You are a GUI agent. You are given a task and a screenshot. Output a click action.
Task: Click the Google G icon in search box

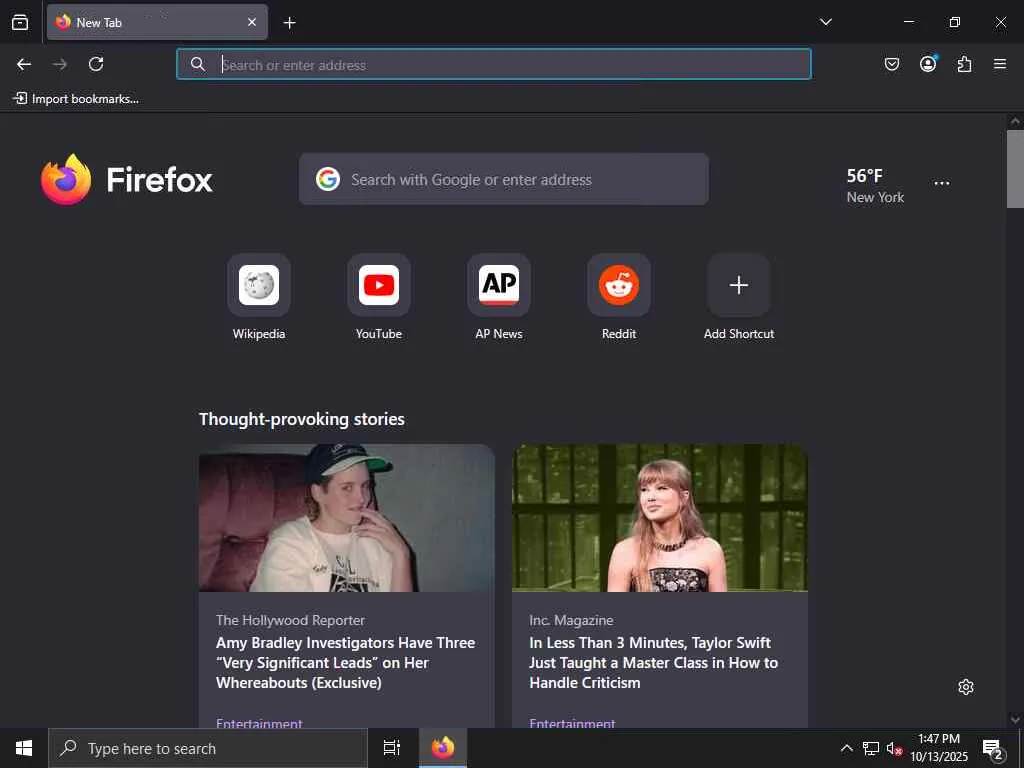(x=328, y=179)
